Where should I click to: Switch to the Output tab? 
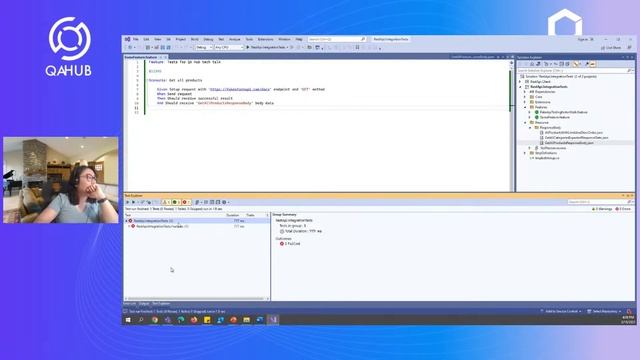pyautogui.click(x=144, y=304)
